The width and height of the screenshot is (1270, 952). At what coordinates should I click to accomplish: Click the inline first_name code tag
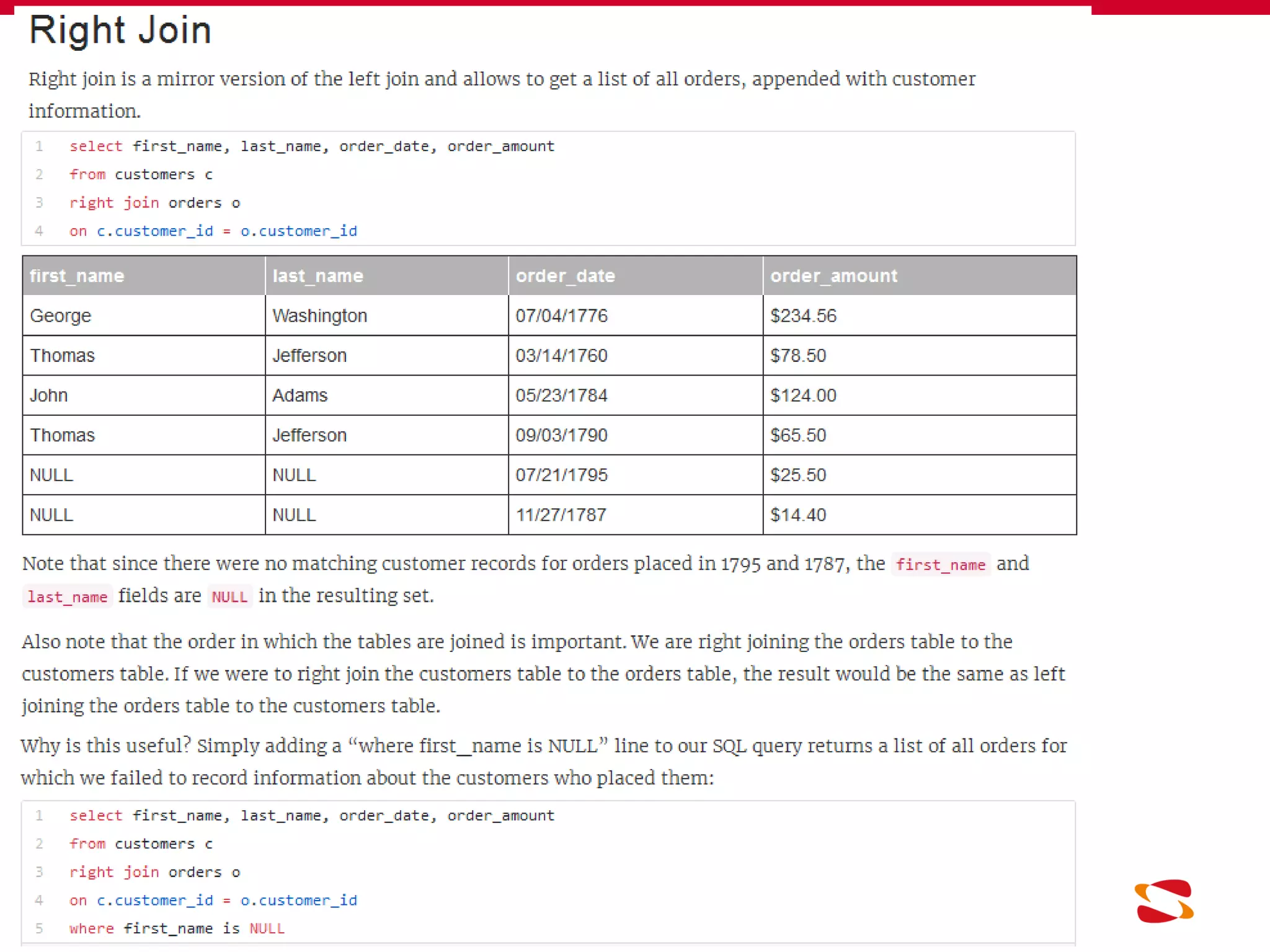click(941, 565)
